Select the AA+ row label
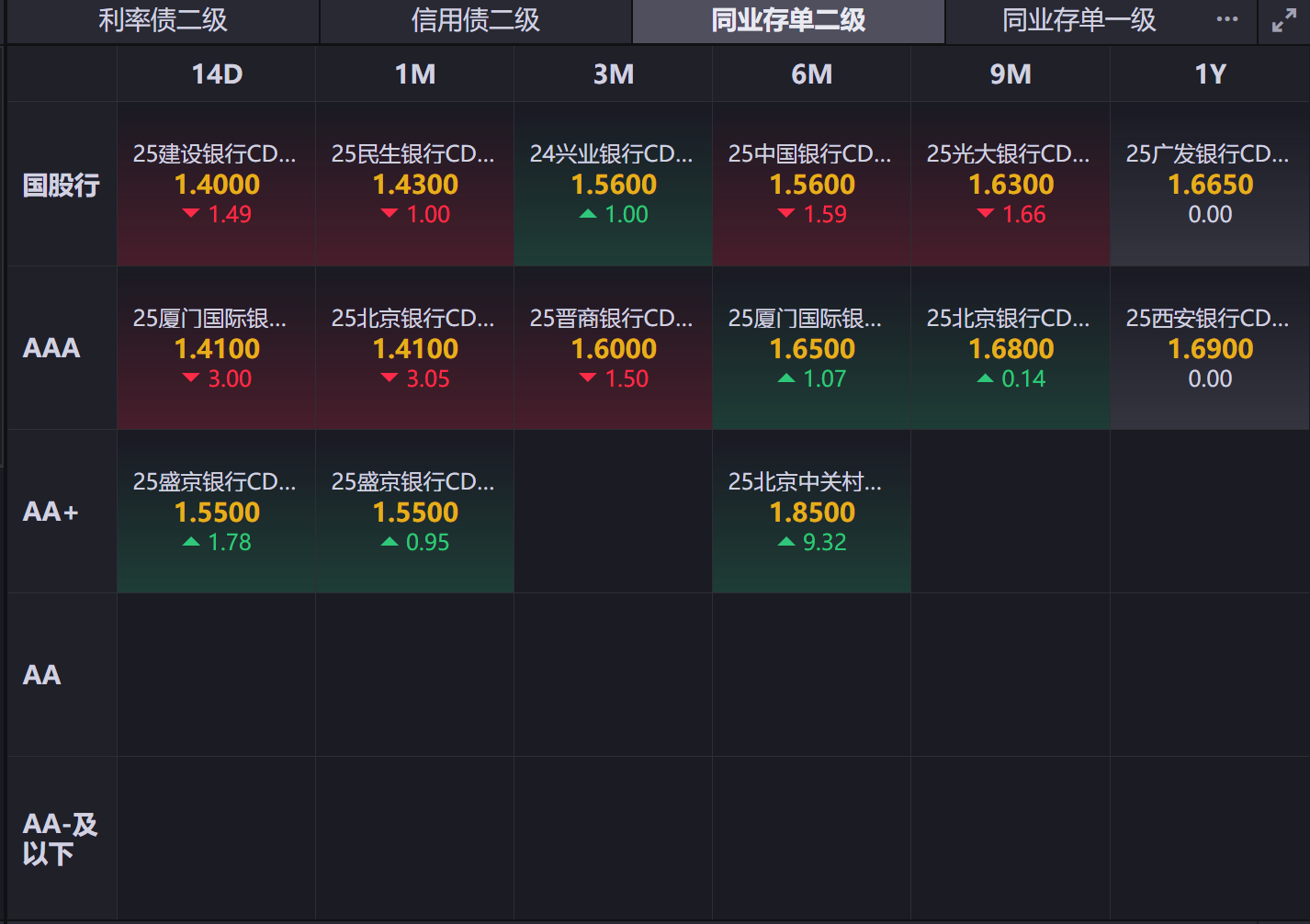 tap(51, 512)
